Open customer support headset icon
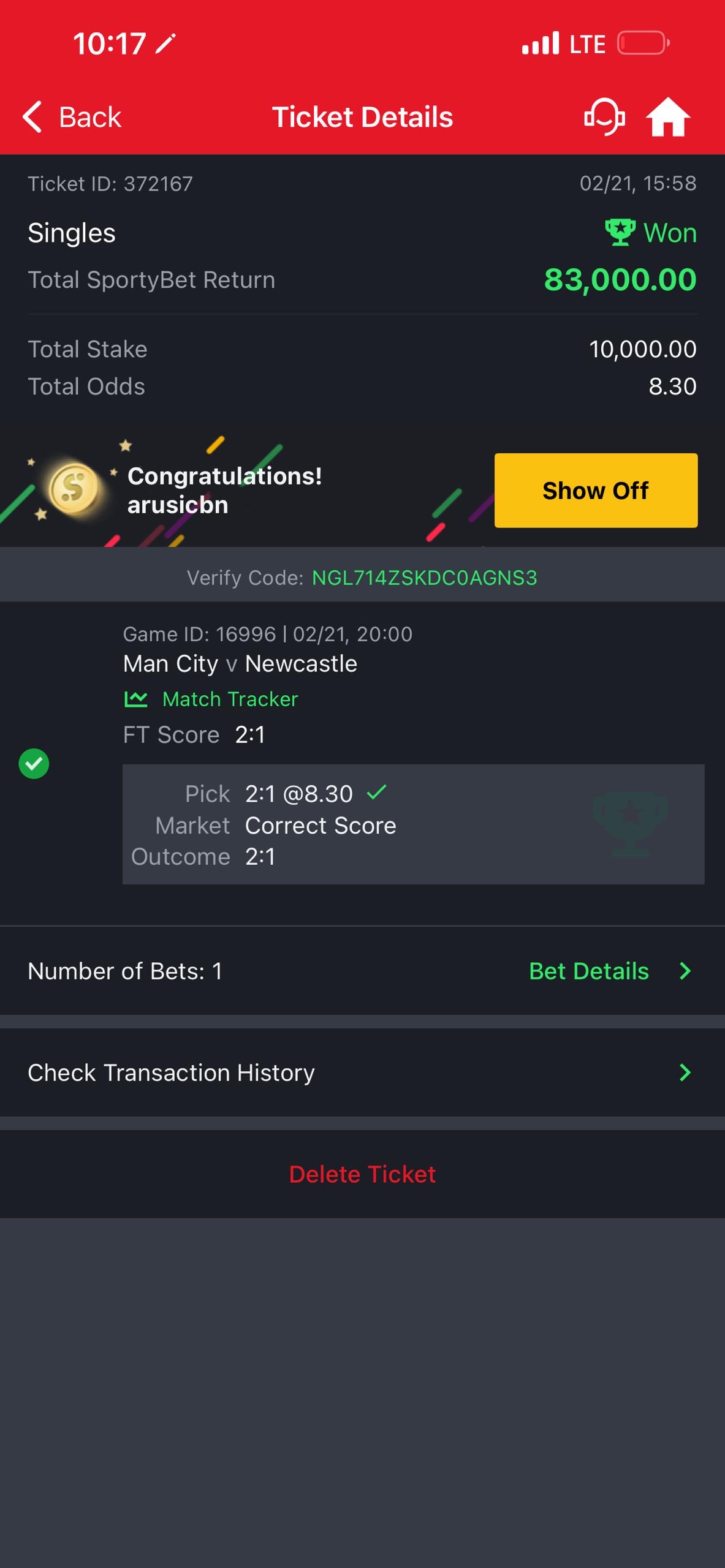725x1568 pixels. [604, 116]
